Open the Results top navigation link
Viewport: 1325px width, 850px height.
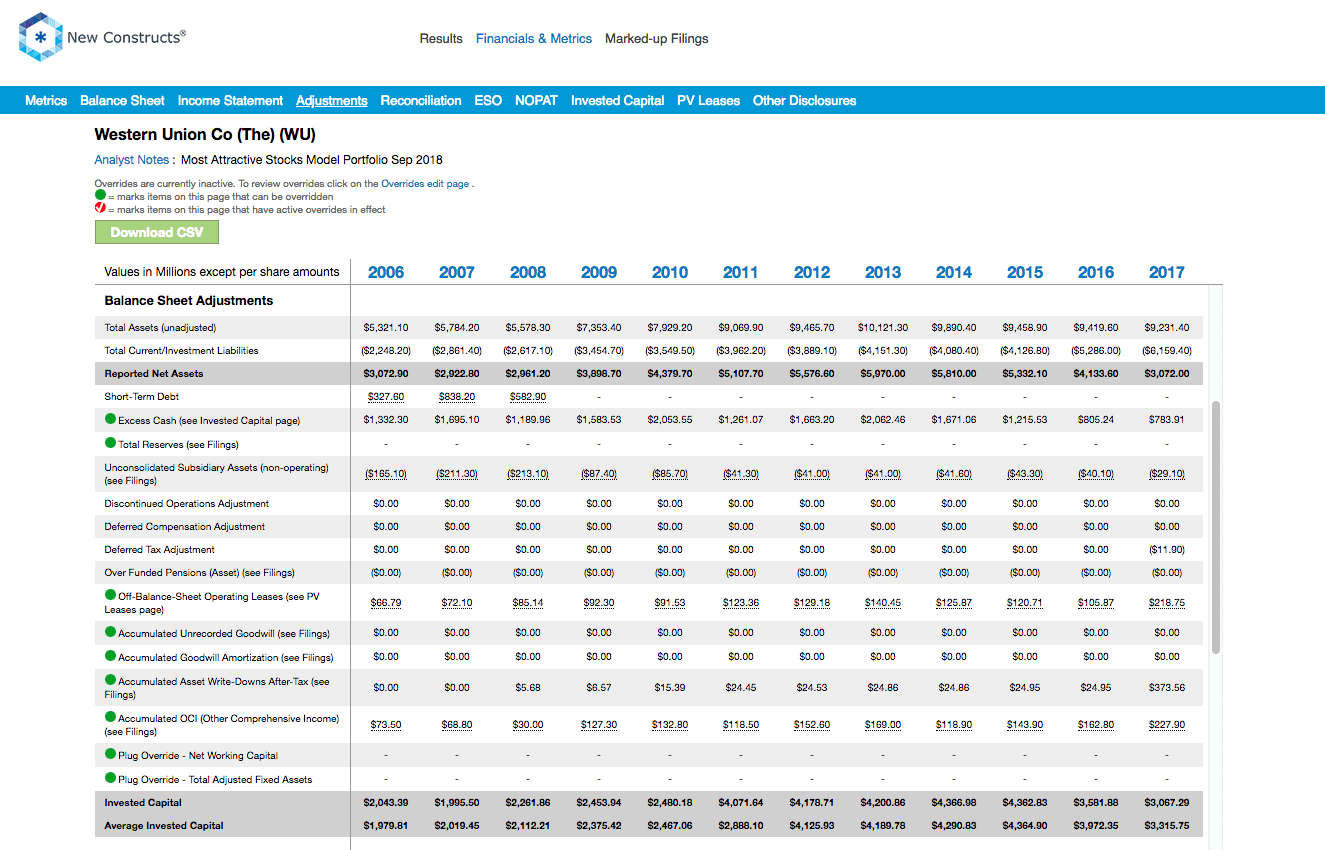[441, 39]
